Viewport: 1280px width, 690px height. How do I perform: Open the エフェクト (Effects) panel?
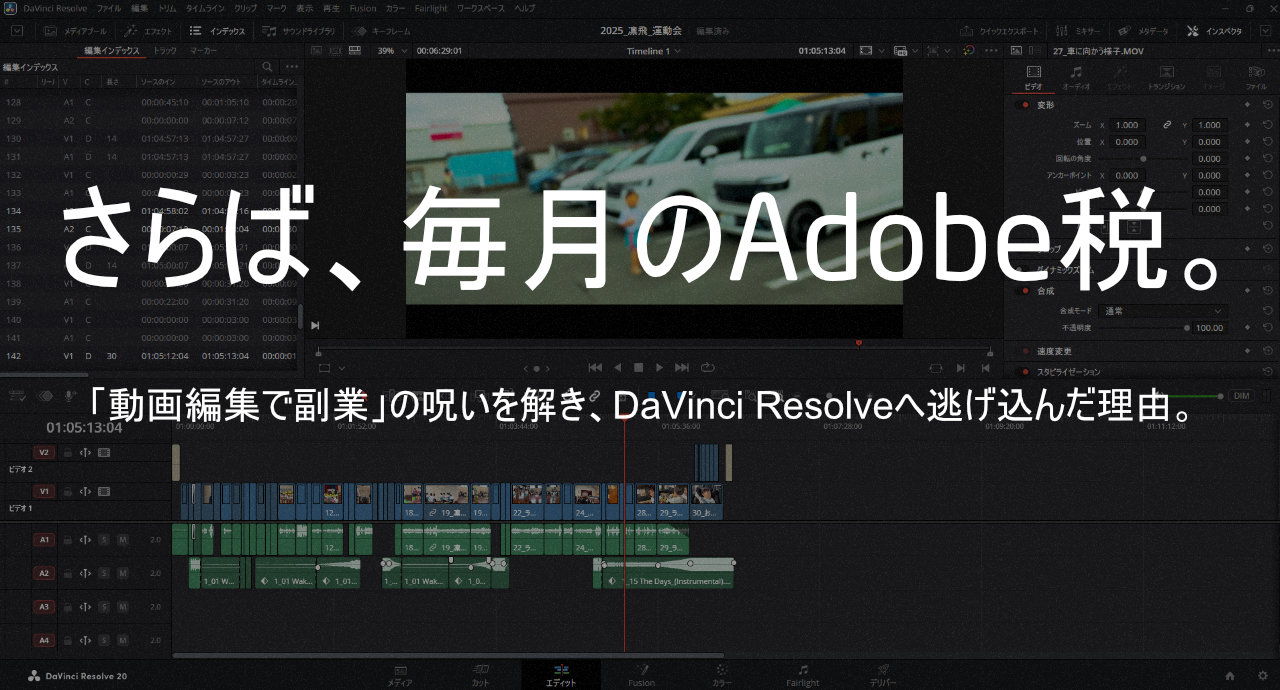pyautogui.click(x=150, y=31)
